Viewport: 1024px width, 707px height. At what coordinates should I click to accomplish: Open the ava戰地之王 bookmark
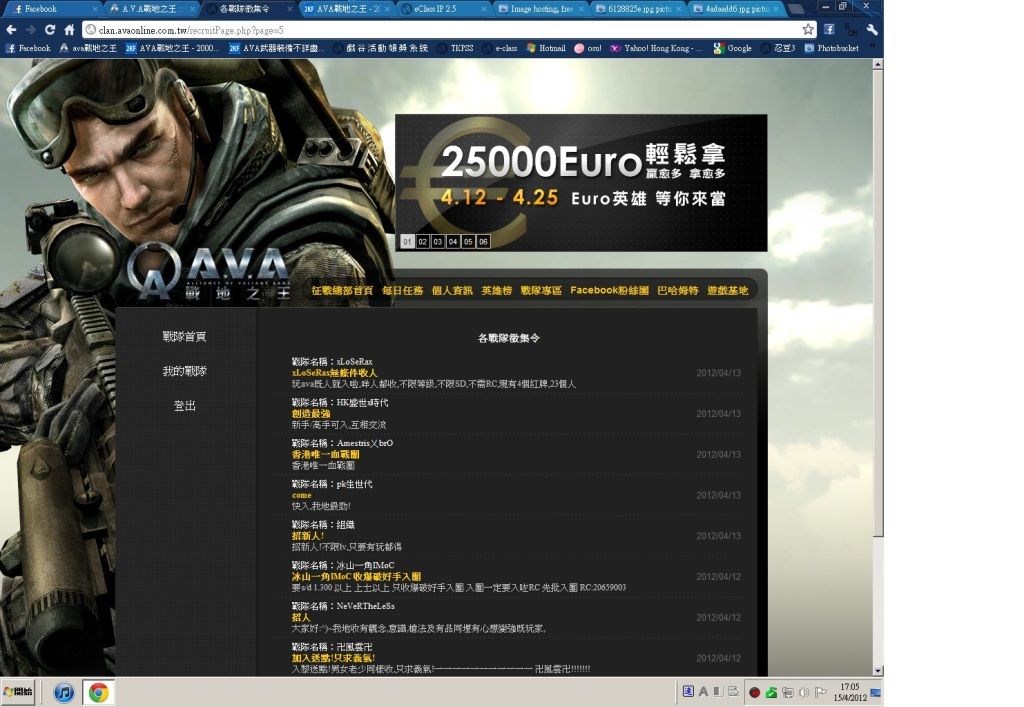pos(88,48)
